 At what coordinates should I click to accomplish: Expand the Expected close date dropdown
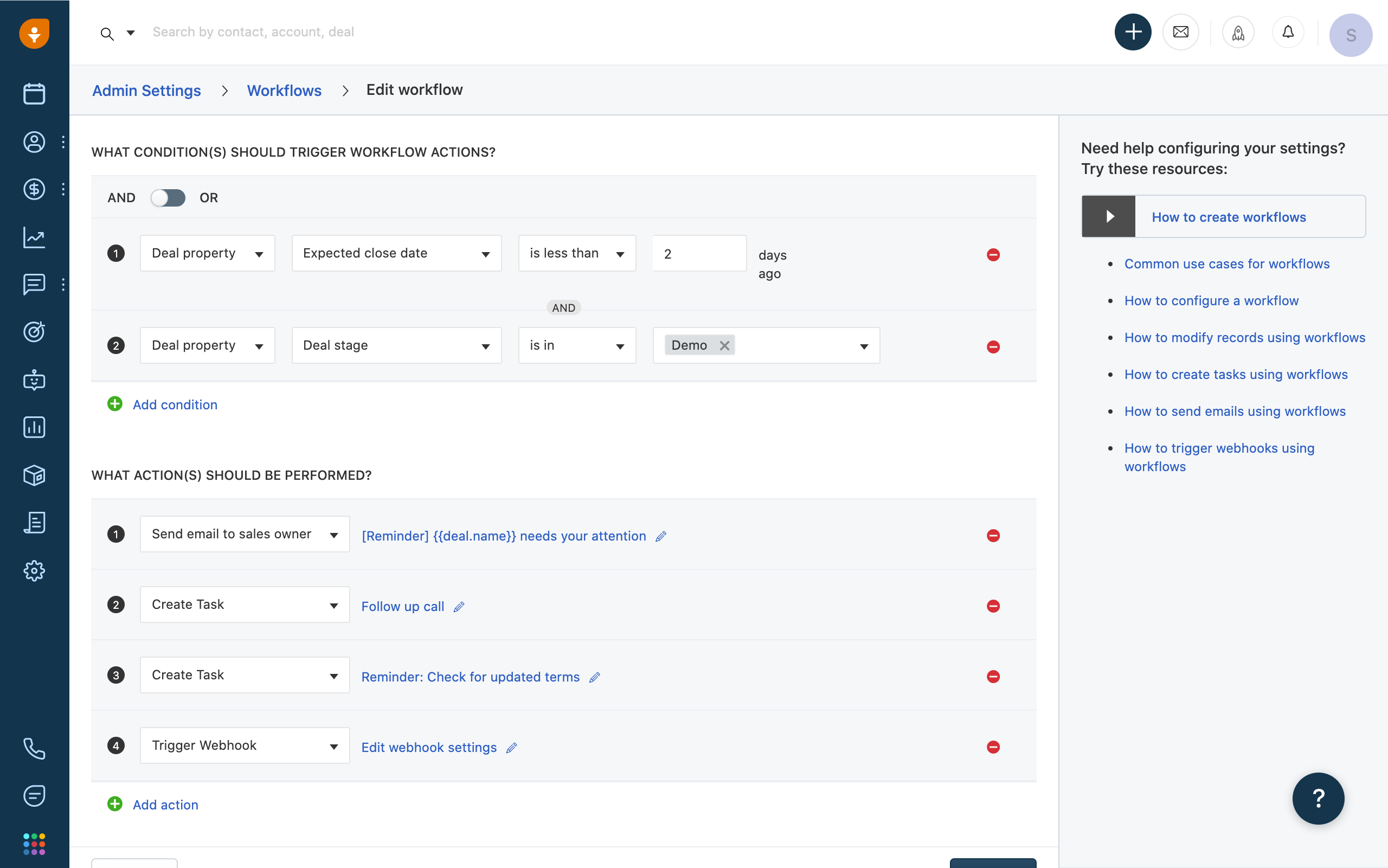pyautogui.click(x=396, y=253)
